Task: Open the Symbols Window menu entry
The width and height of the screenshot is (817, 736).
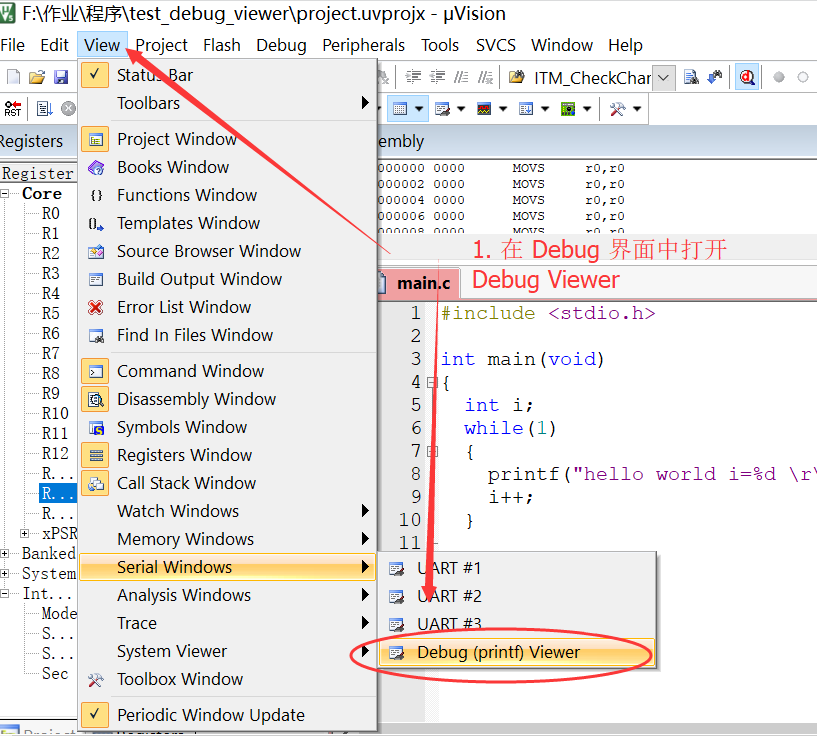Action: coord(228,427)
